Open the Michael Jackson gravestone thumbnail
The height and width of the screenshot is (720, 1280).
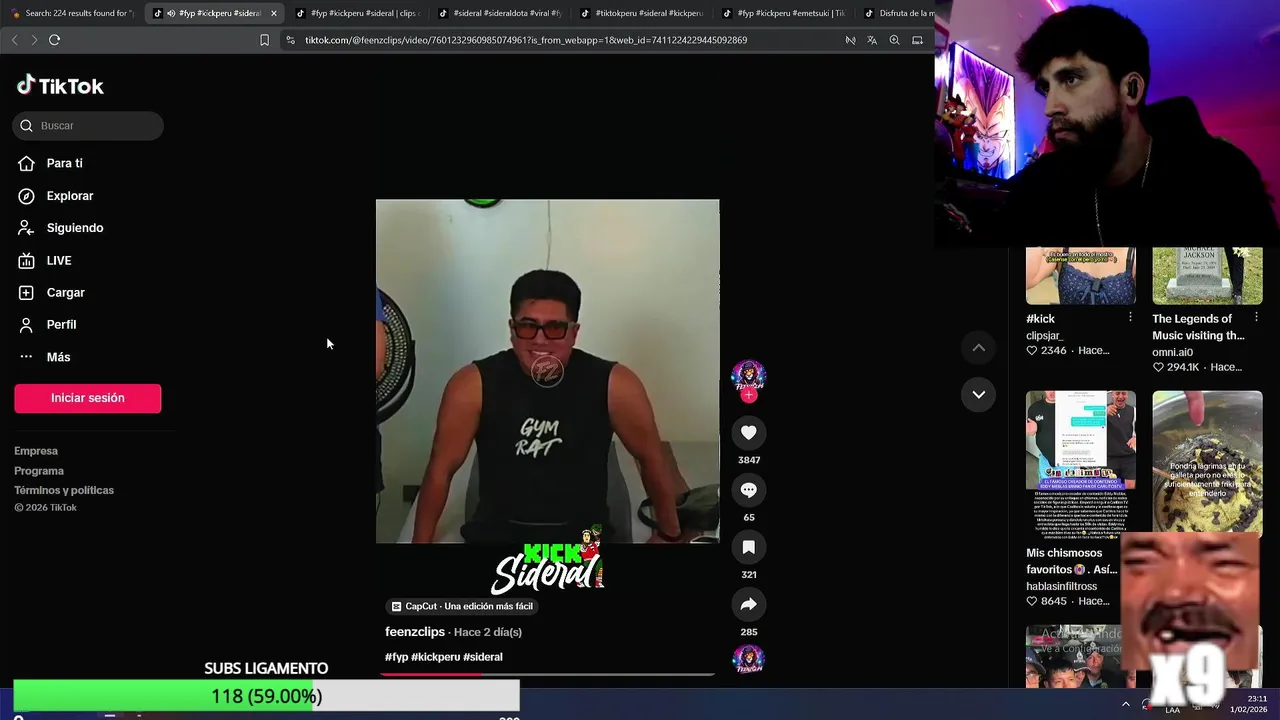[1207, 276]
